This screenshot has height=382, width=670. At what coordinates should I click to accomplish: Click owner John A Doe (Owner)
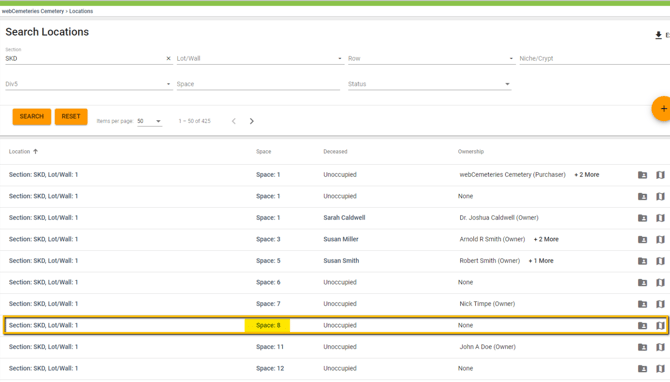coord(488,347)
